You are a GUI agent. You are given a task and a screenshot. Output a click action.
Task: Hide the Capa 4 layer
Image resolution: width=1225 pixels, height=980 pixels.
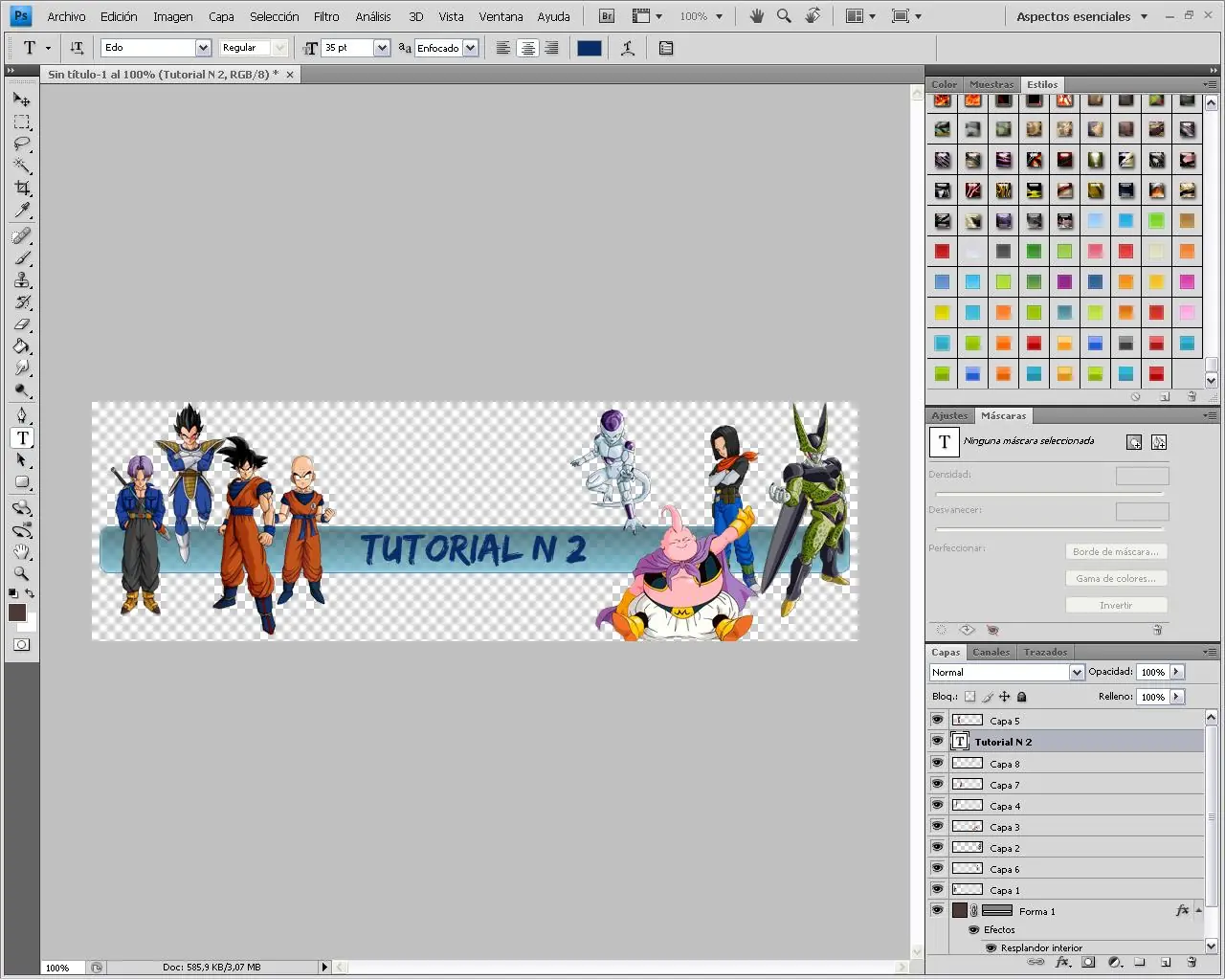(x=938, y=805)
